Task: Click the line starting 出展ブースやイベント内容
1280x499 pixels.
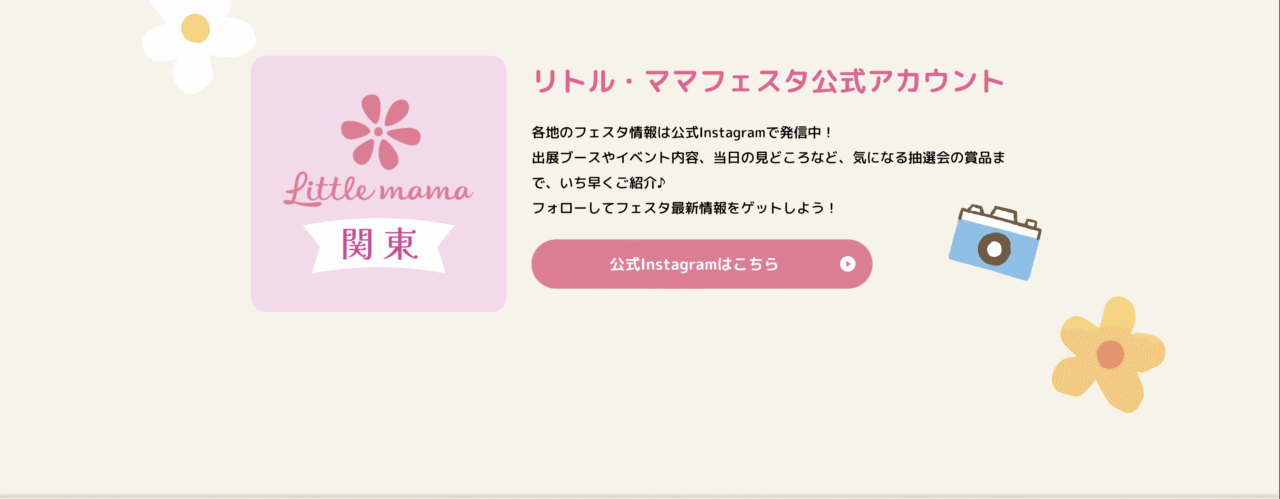Action: [769, 158]
